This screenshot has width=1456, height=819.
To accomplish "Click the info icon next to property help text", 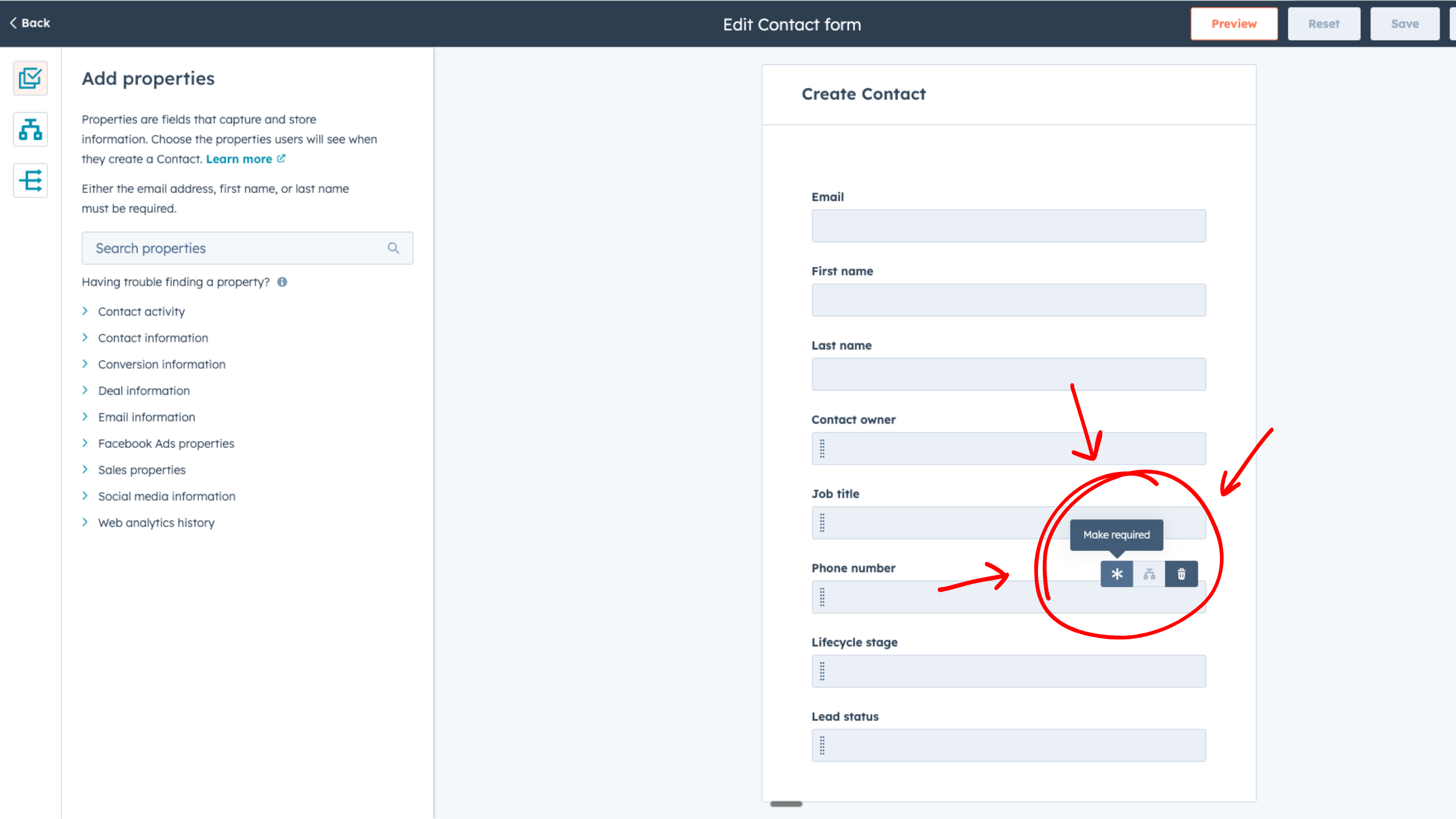I will pos(283,281).
